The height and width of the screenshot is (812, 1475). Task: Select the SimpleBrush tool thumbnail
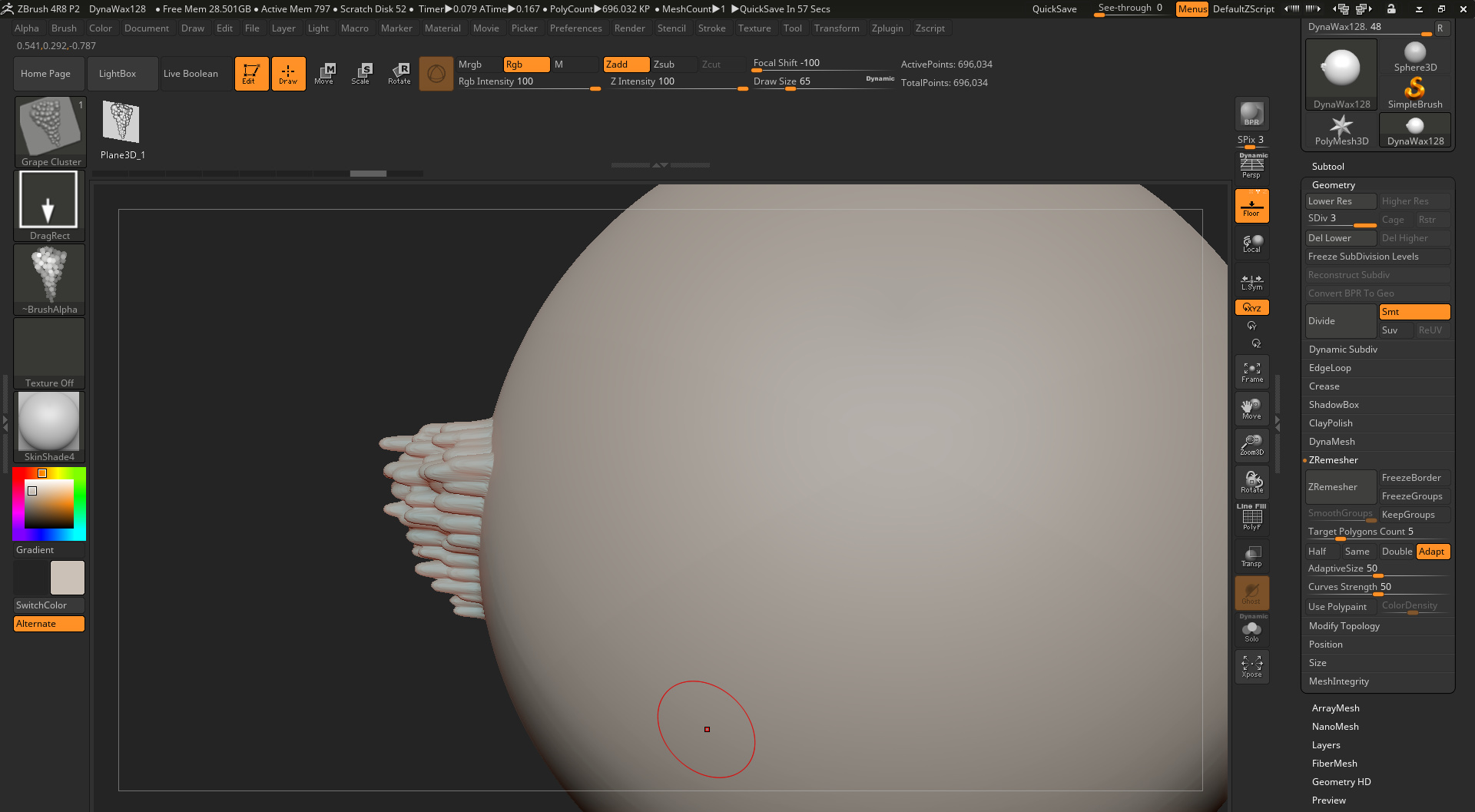click(1415, 93)
